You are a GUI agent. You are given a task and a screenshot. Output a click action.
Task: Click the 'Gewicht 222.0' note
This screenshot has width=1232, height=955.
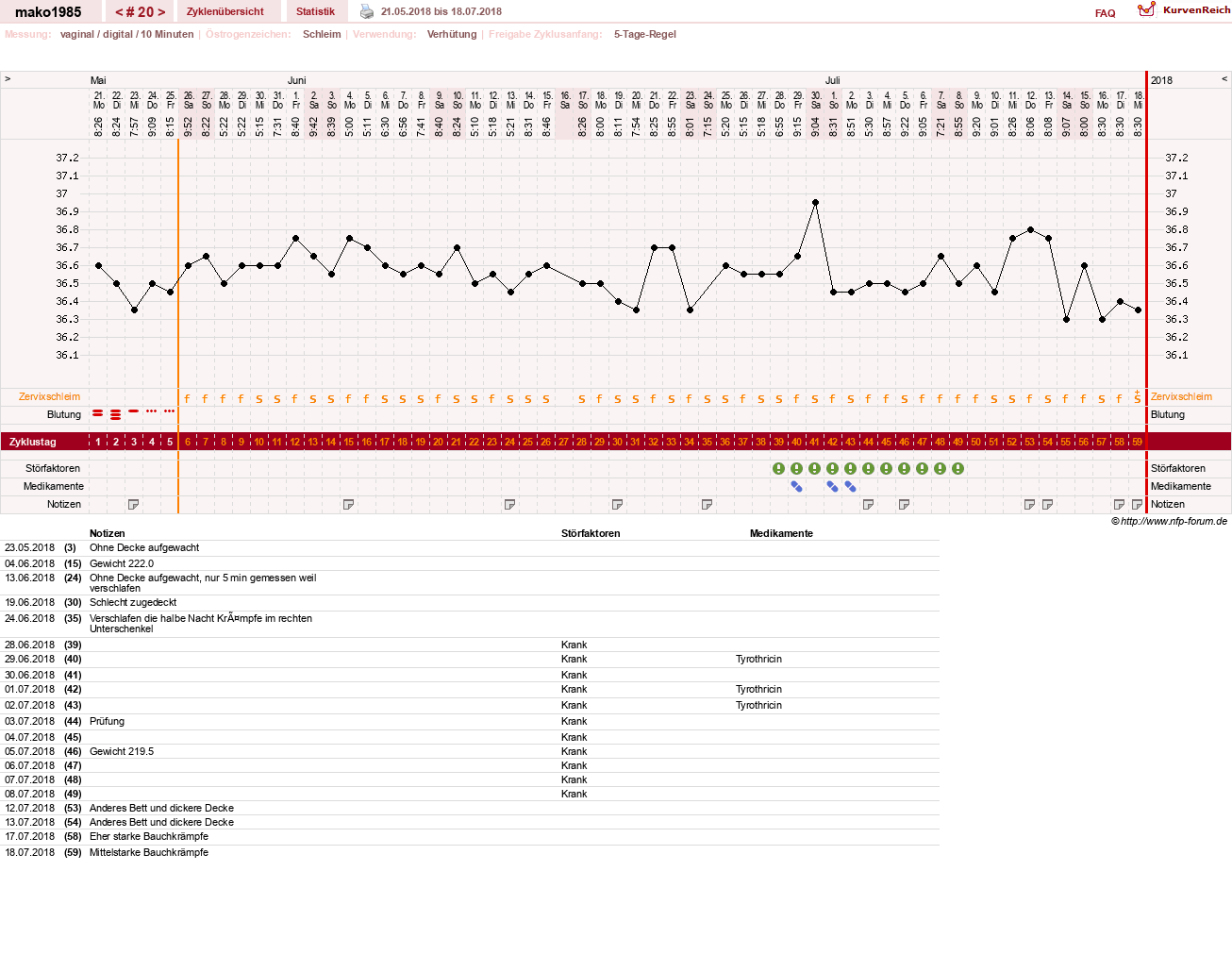(x=122, y=564)
